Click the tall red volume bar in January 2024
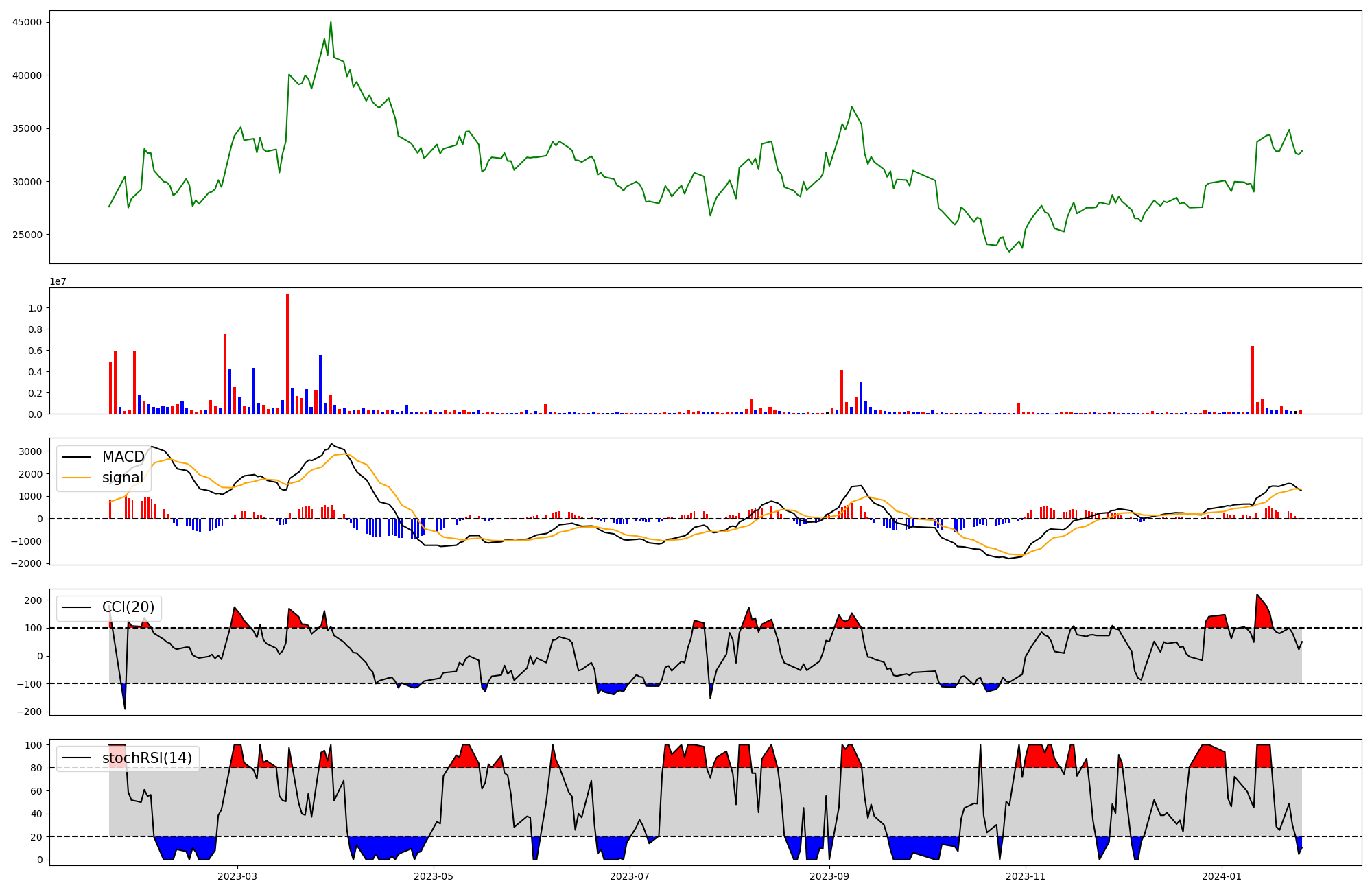 [1253, 381]
